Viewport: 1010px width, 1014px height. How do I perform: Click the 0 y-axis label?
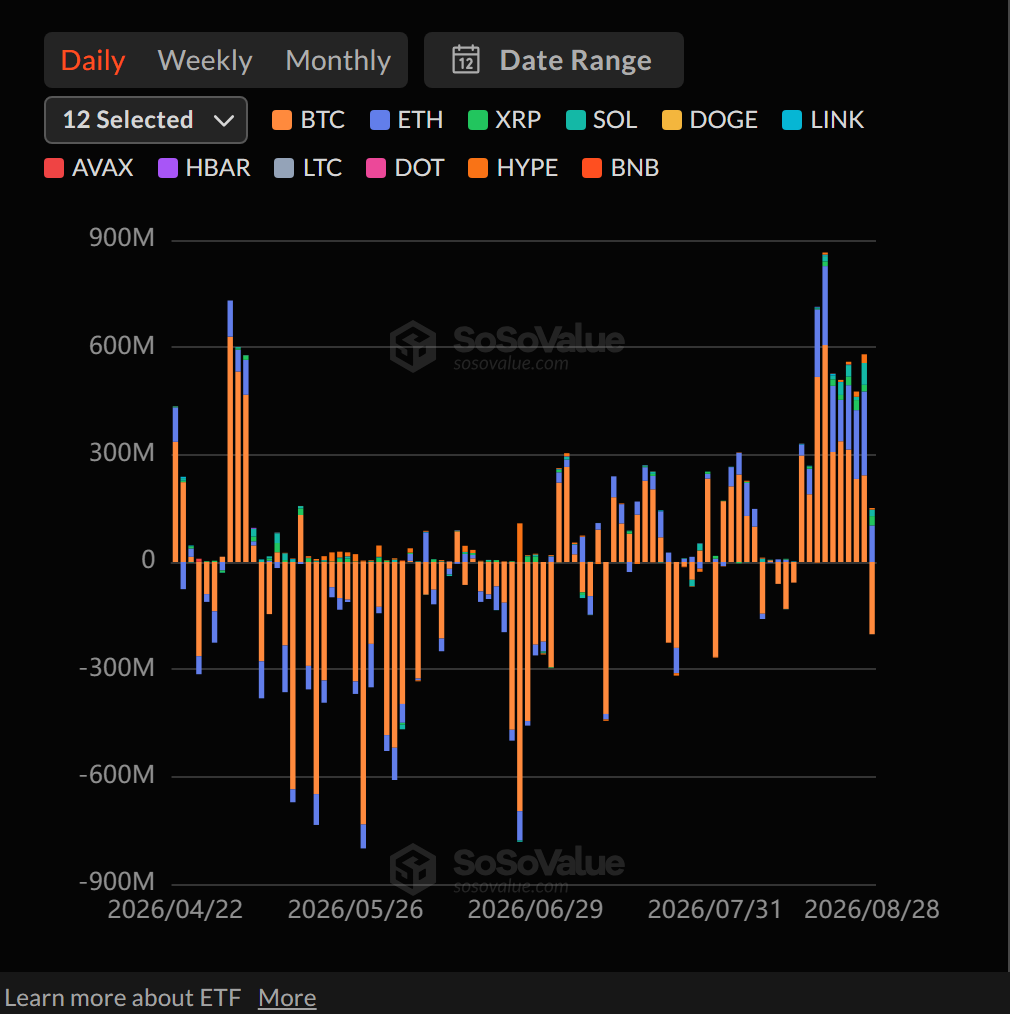pyautogui.click(x=148, y=559)
